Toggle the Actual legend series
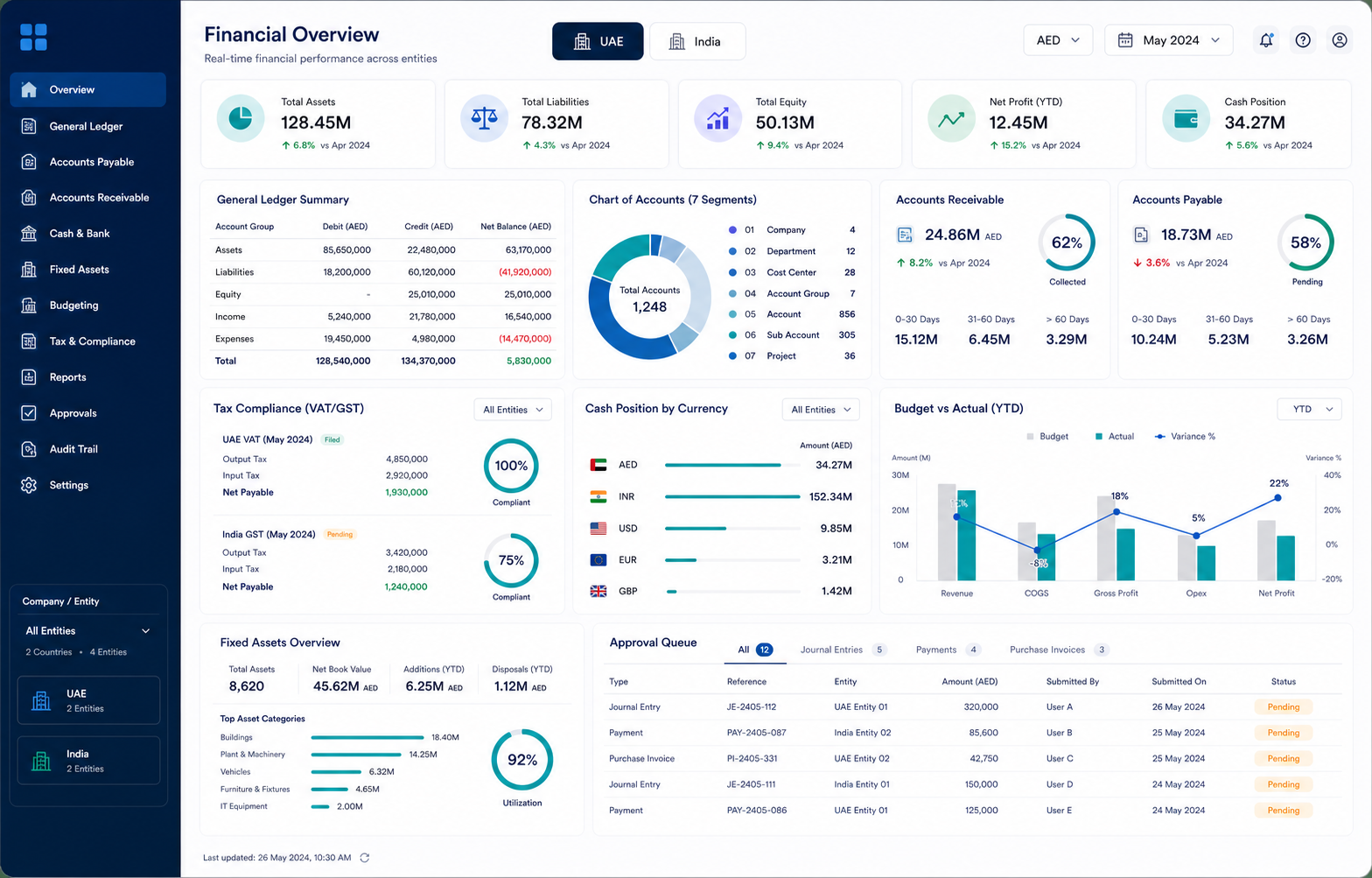Image resolution: width=1372 pixels, height=878 pixels. click(1114, 436)
